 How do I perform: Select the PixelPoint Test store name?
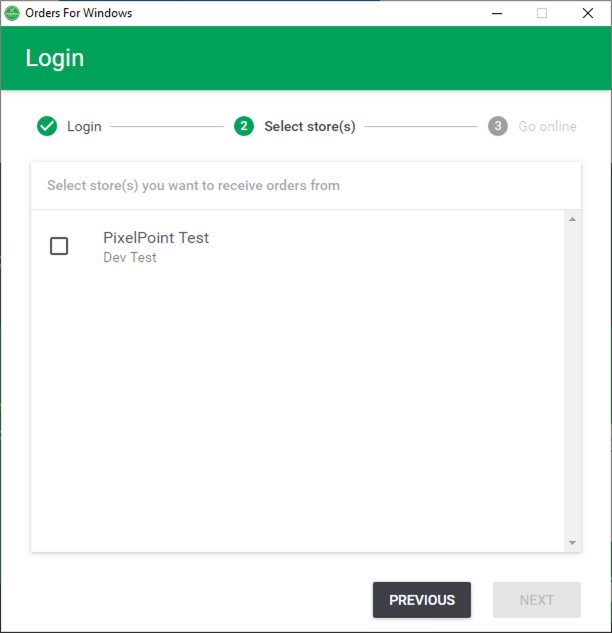156,238
